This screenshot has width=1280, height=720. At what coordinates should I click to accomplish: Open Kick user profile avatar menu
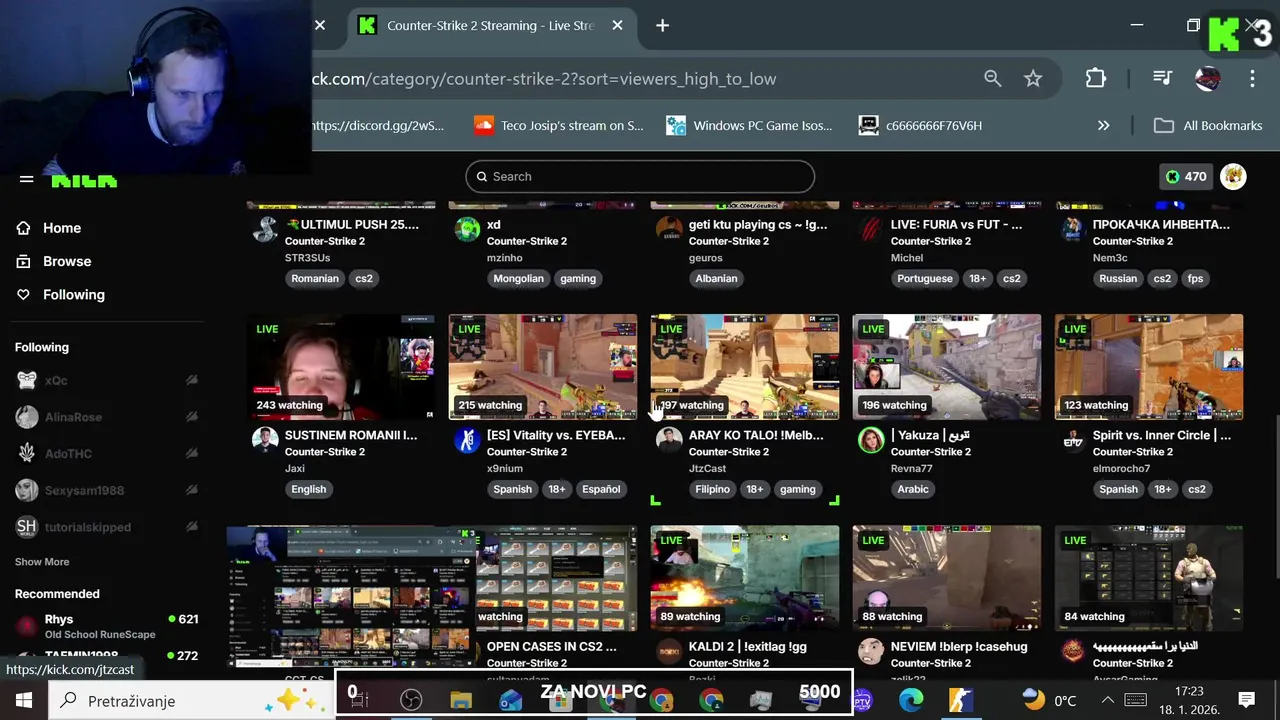coord(1233,176)
